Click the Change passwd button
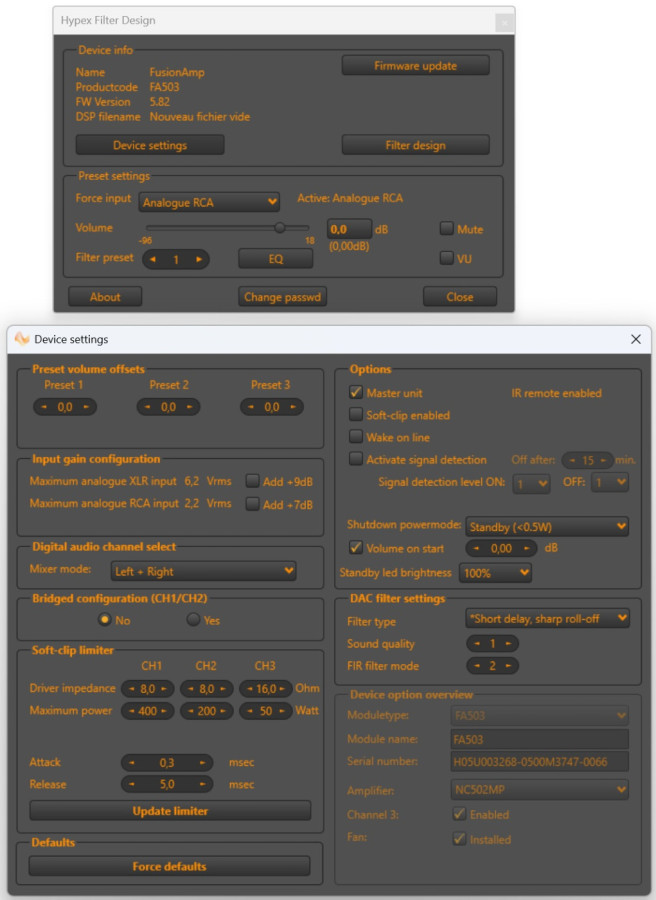Viewport: 656px width, 900px height. pyautogui.click(x=282, y=297)
